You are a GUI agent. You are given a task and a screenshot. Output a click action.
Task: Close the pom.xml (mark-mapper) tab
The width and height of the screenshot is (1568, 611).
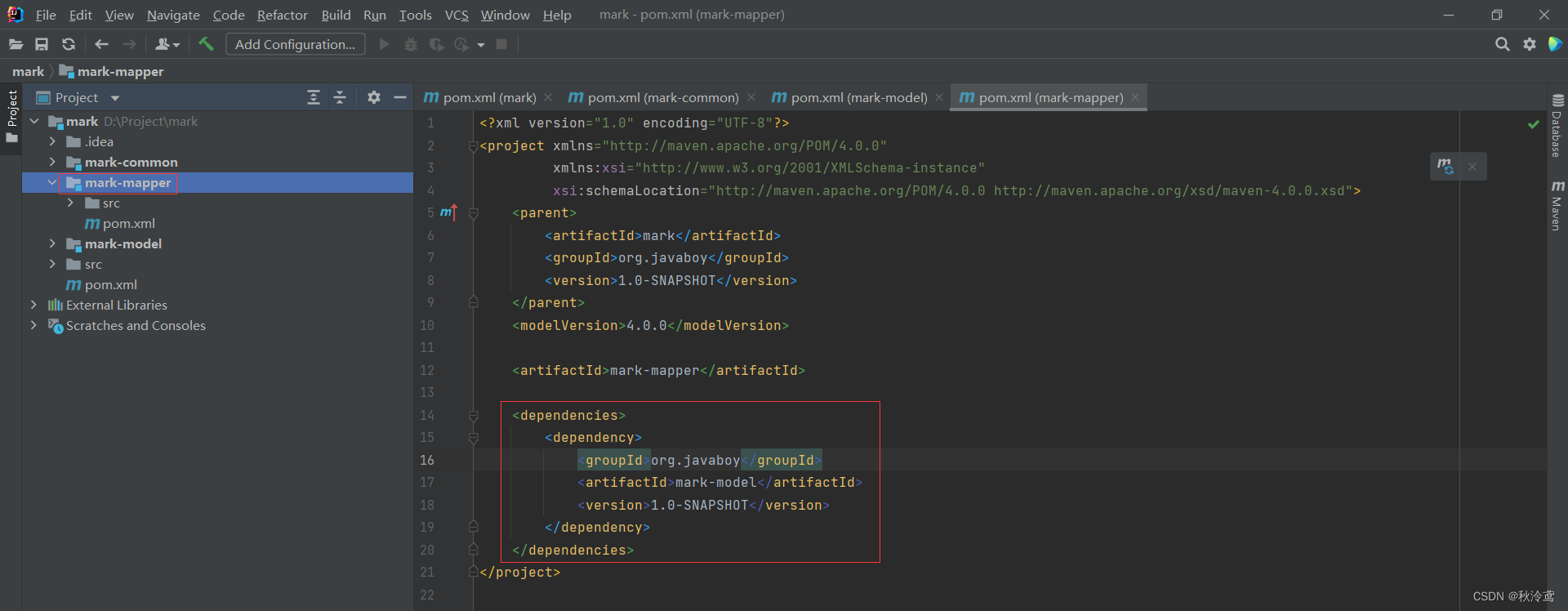[1135, 97]
